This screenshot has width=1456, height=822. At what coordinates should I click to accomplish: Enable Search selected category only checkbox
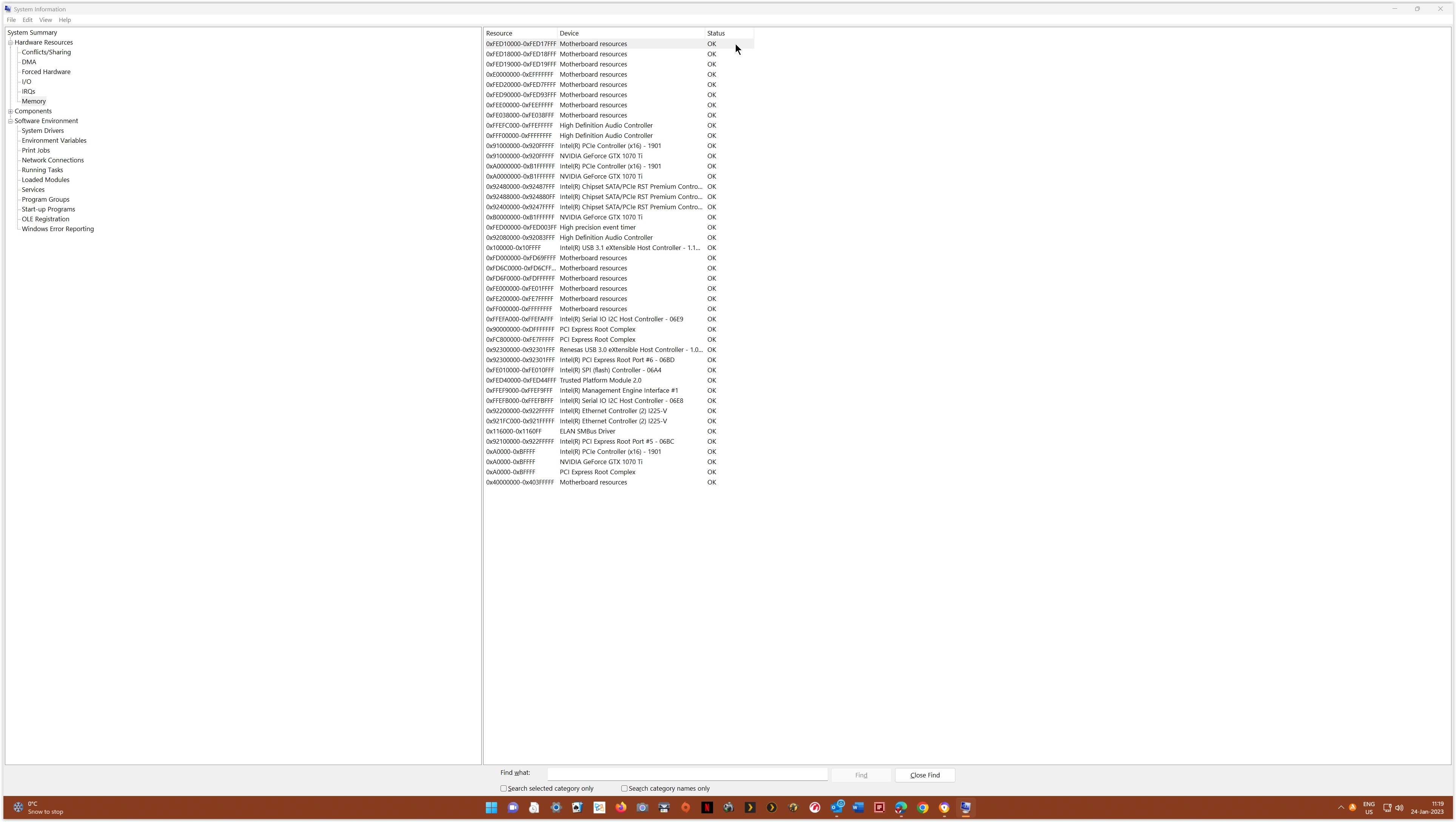coord(504,788)
